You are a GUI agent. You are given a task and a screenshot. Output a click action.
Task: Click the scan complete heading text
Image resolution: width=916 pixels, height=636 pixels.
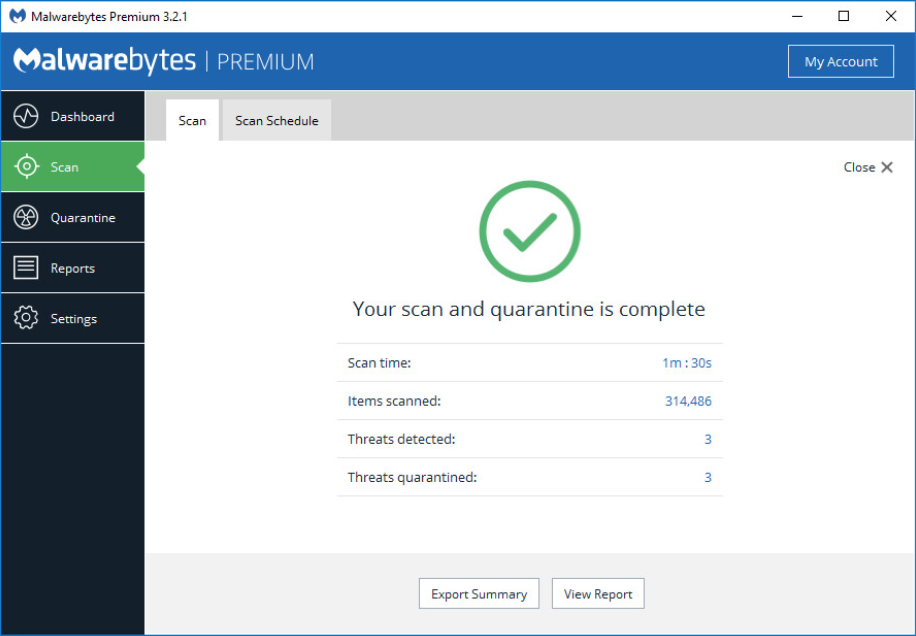click(529, 309)
